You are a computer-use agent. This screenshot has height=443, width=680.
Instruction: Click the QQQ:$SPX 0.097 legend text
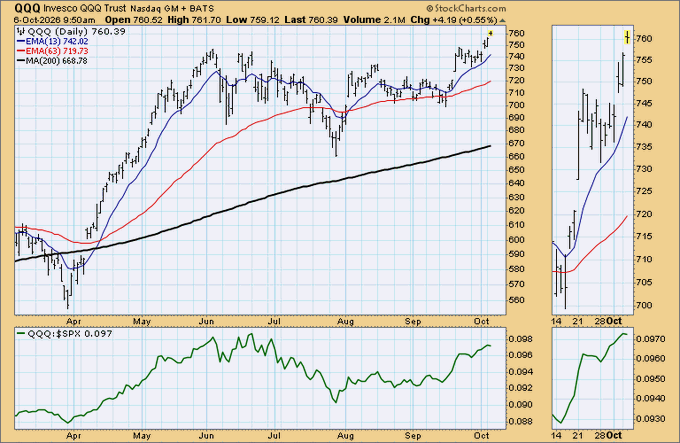pyautogui.click(x=70, y=333)
